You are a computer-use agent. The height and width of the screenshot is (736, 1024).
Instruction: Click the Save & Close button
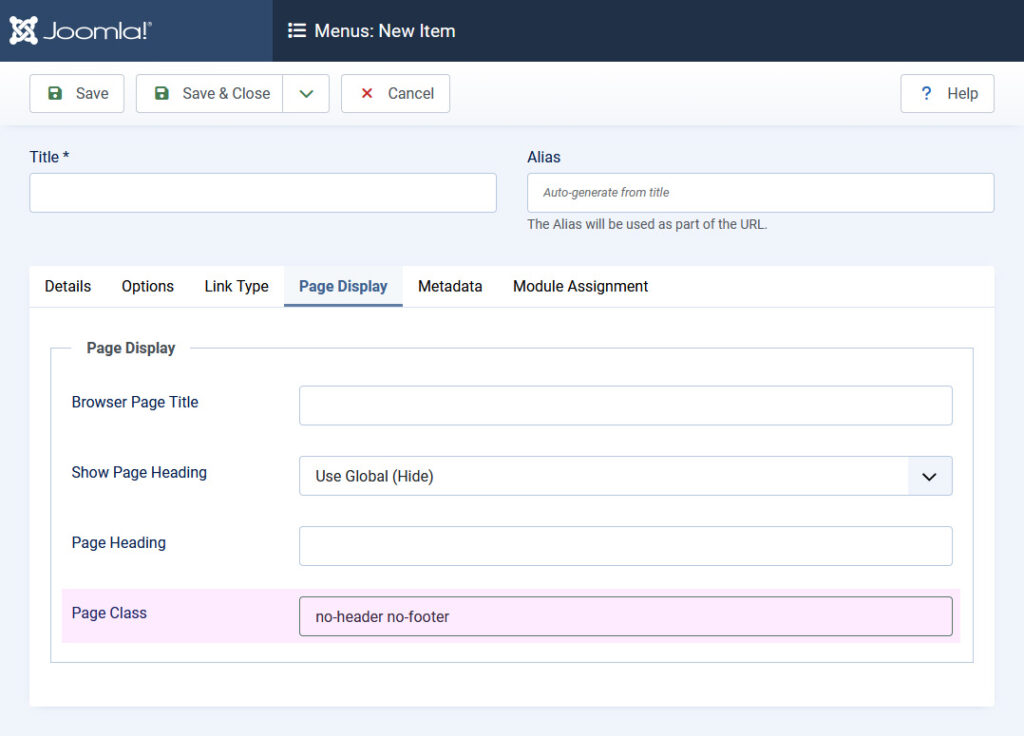click(210, 93)
